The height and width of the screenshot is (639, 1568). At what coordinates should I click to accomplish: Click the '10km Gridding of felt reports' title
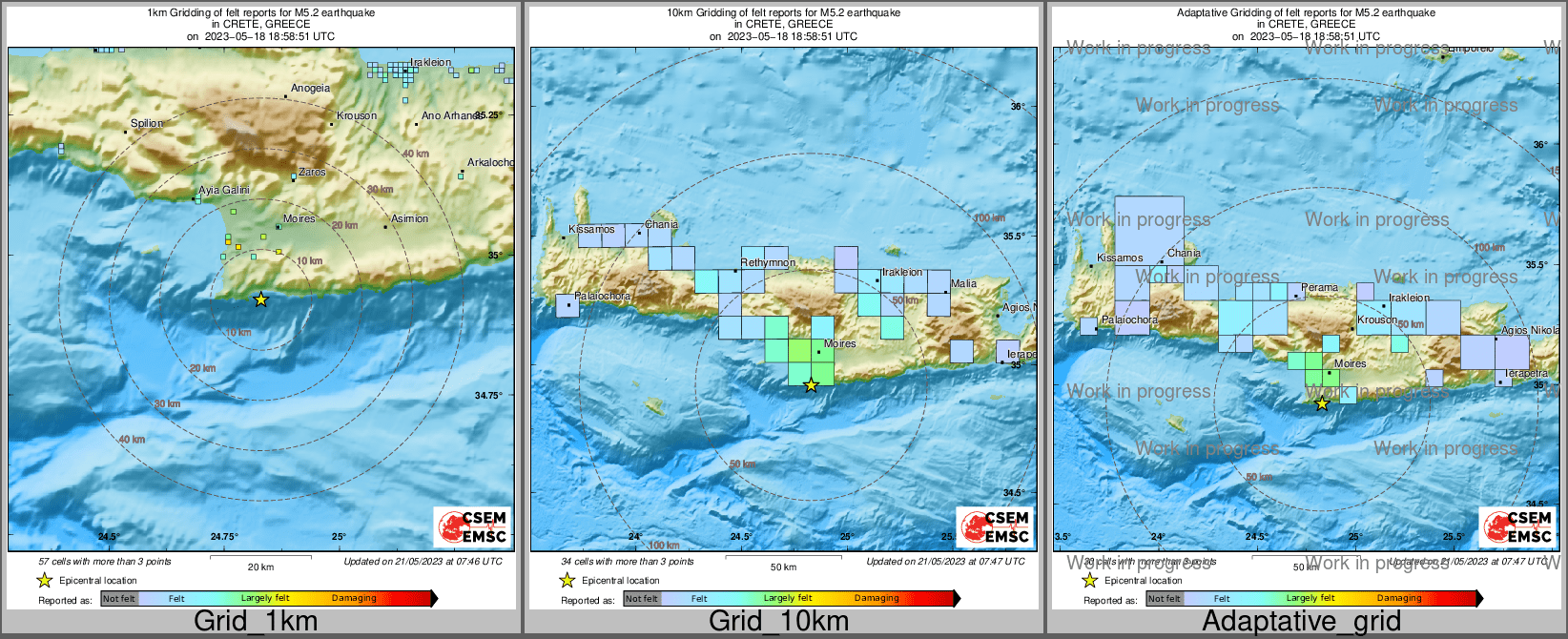coord(784,12)
